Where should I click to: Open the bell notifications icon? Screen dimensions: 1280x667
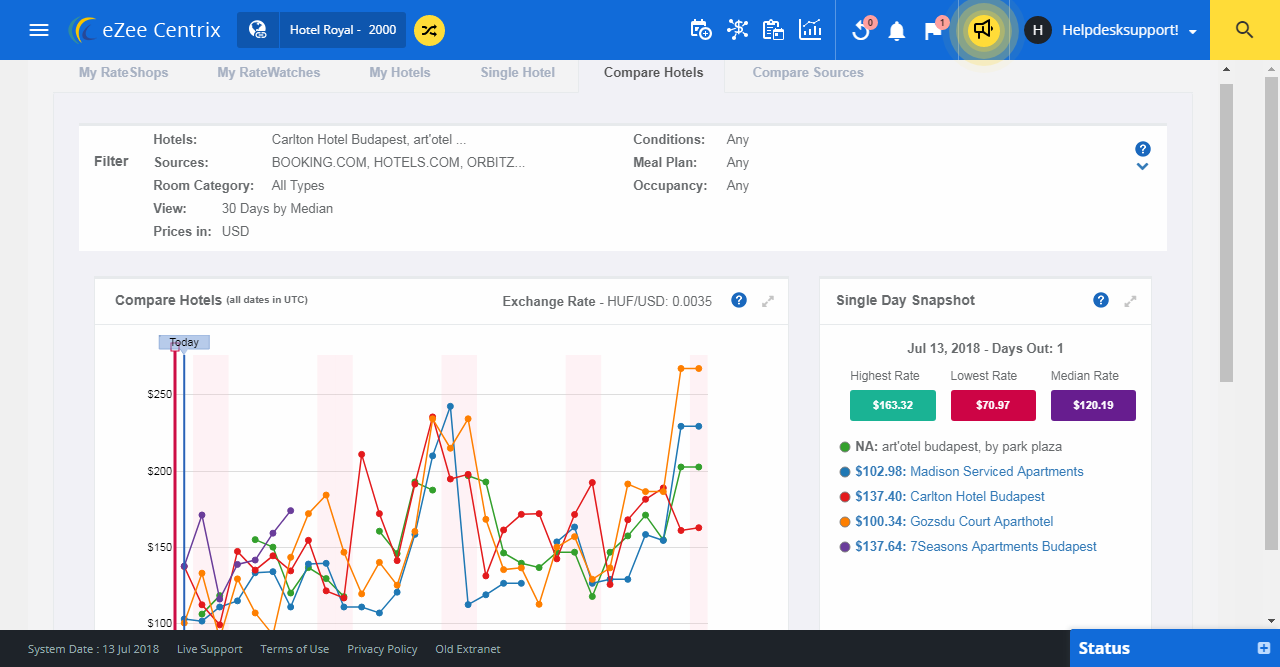point(897,31)
